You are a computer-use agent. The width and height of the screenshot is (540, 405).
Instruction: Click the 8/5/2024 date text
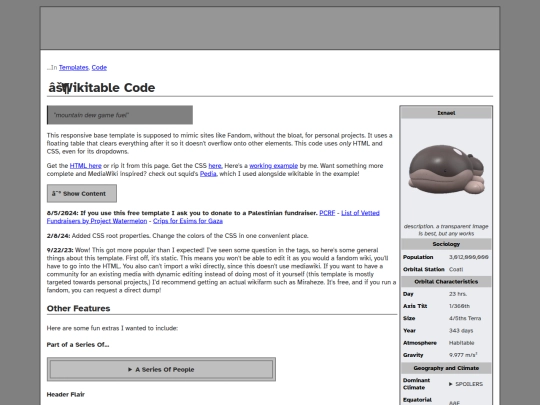[x=63, y=213]
